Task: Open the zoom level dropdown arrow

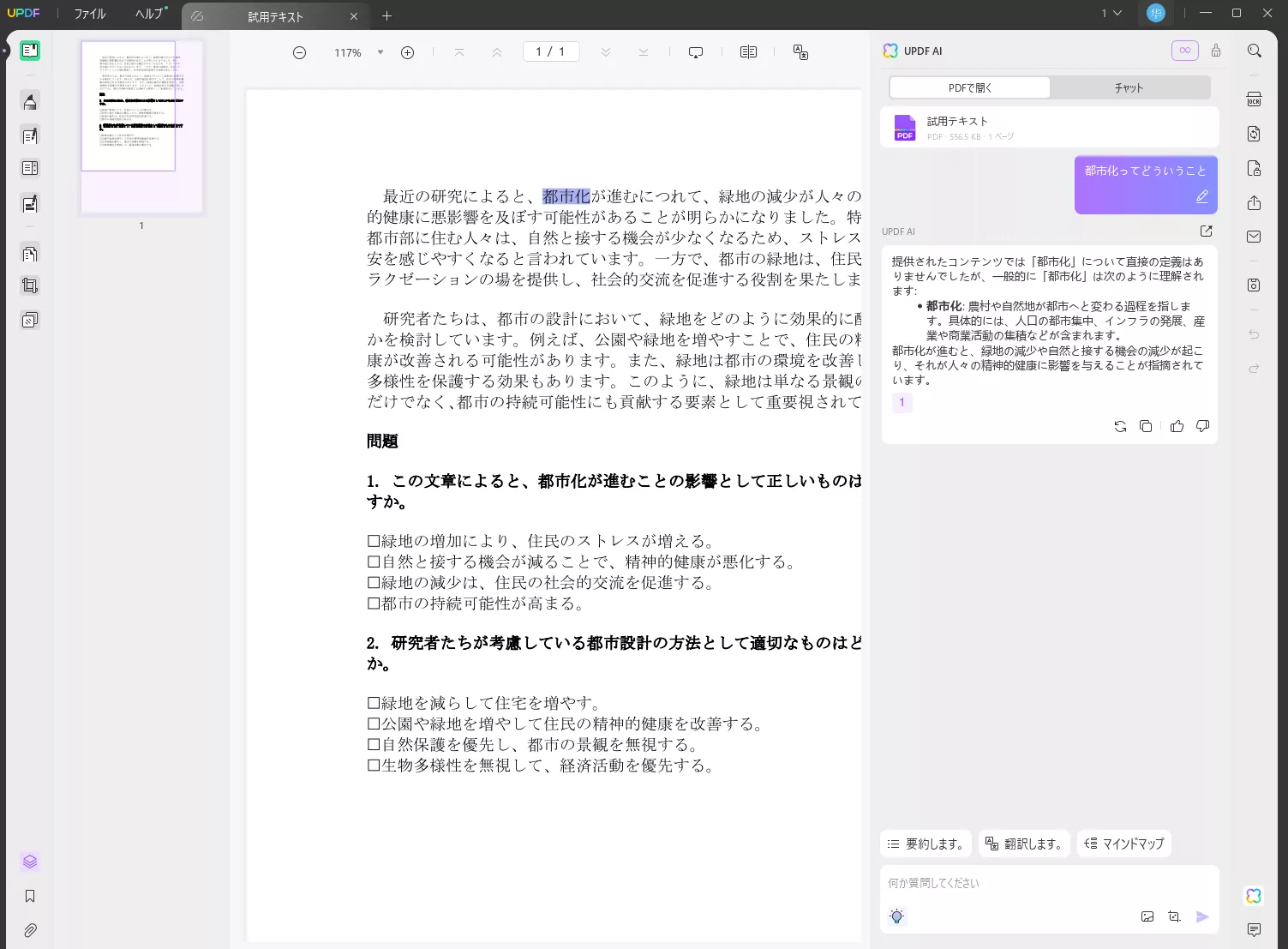Action: 380,52
